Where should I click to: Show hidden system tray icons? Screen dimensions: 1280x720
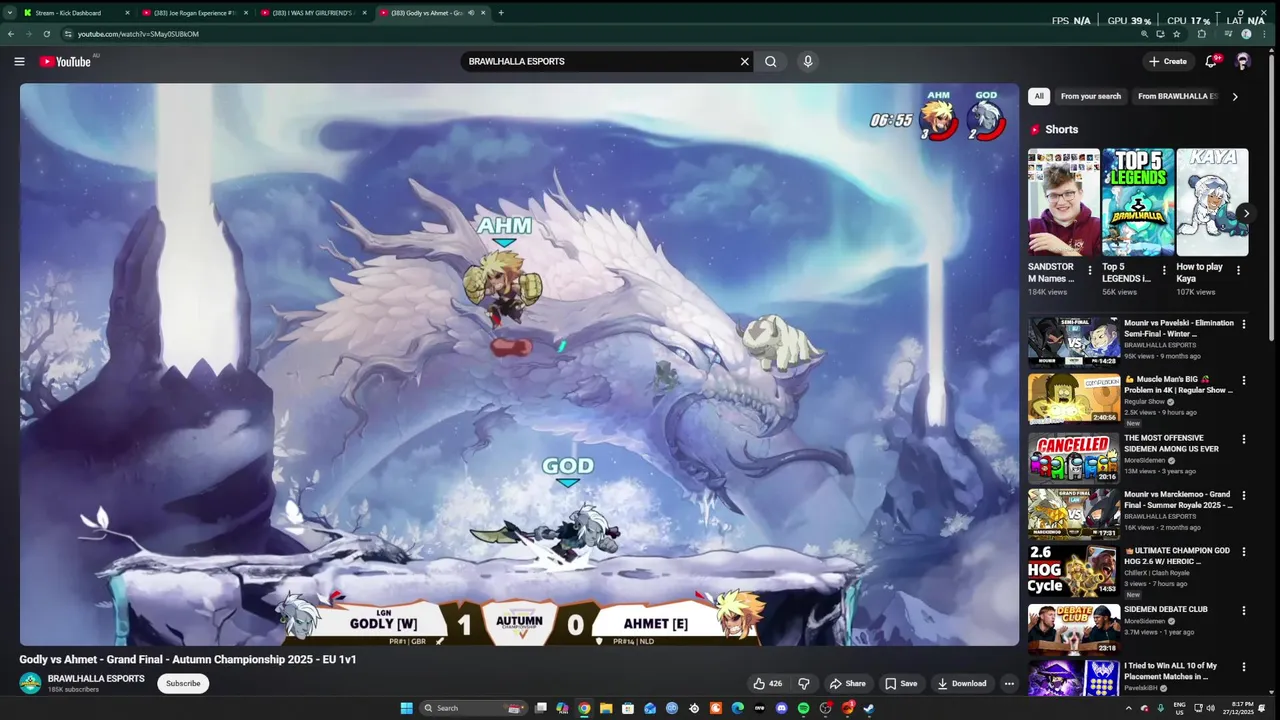point(1129,708)
